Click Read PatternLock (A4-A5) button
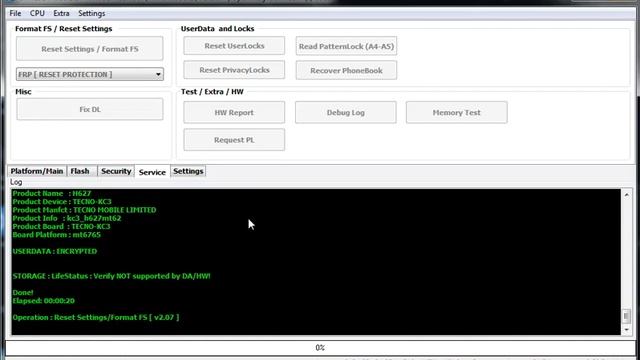Screen dimensions: 640x360 click(346, 46)
